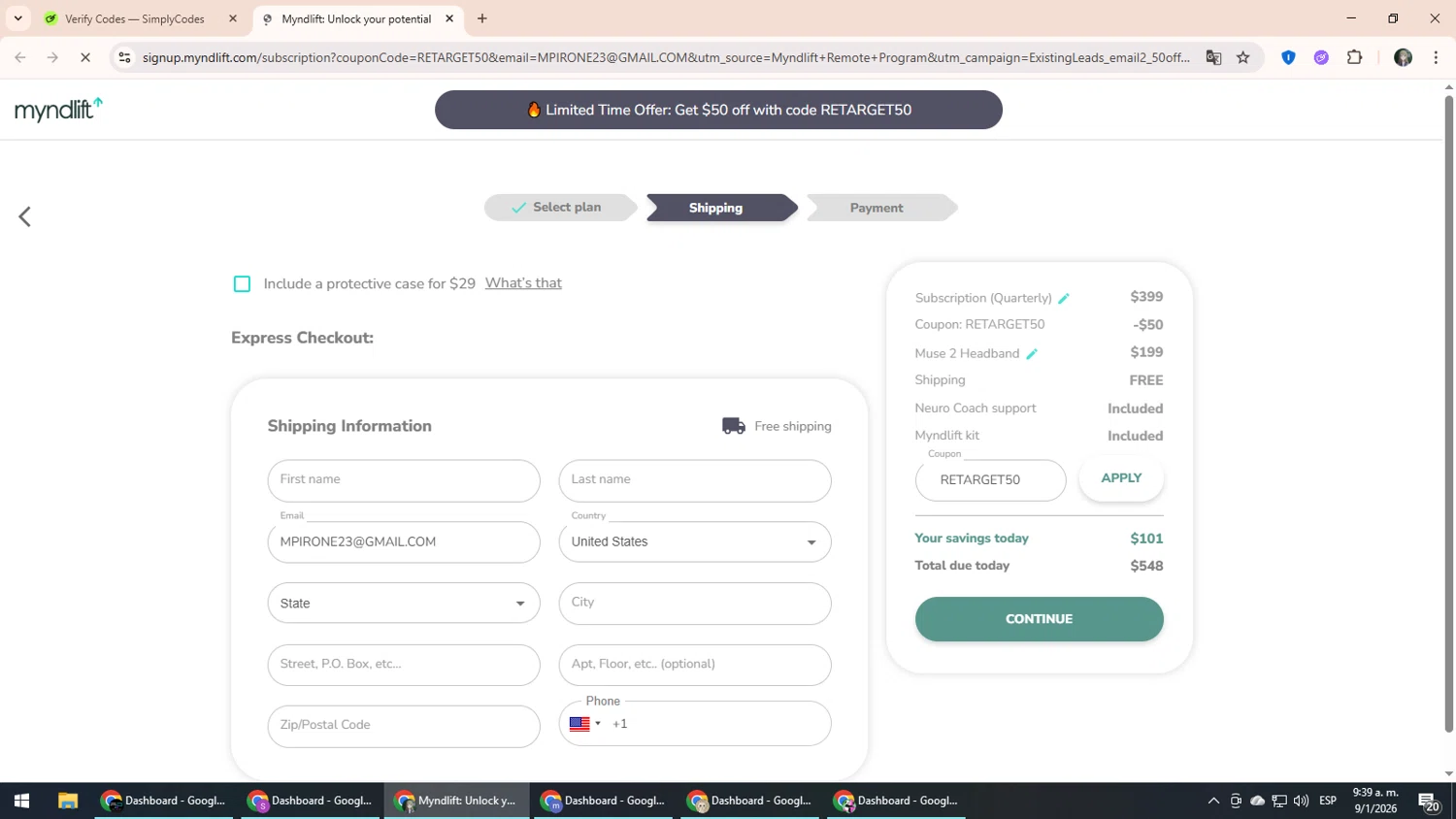
Task: Open volume control in system tray
Action: click(1302, 801)
